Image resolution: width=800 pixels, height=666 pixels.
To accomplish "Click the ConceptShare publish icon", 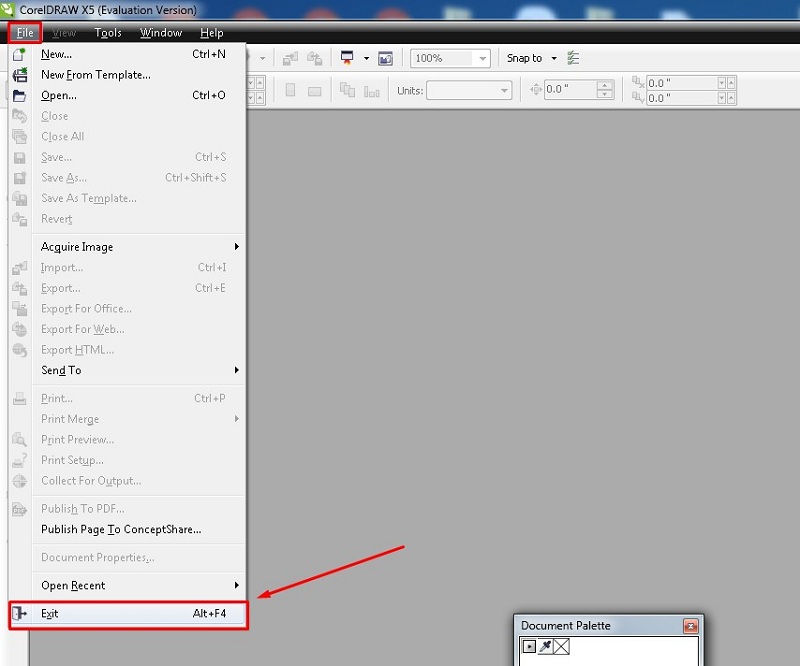I will [x=20, y=530].
